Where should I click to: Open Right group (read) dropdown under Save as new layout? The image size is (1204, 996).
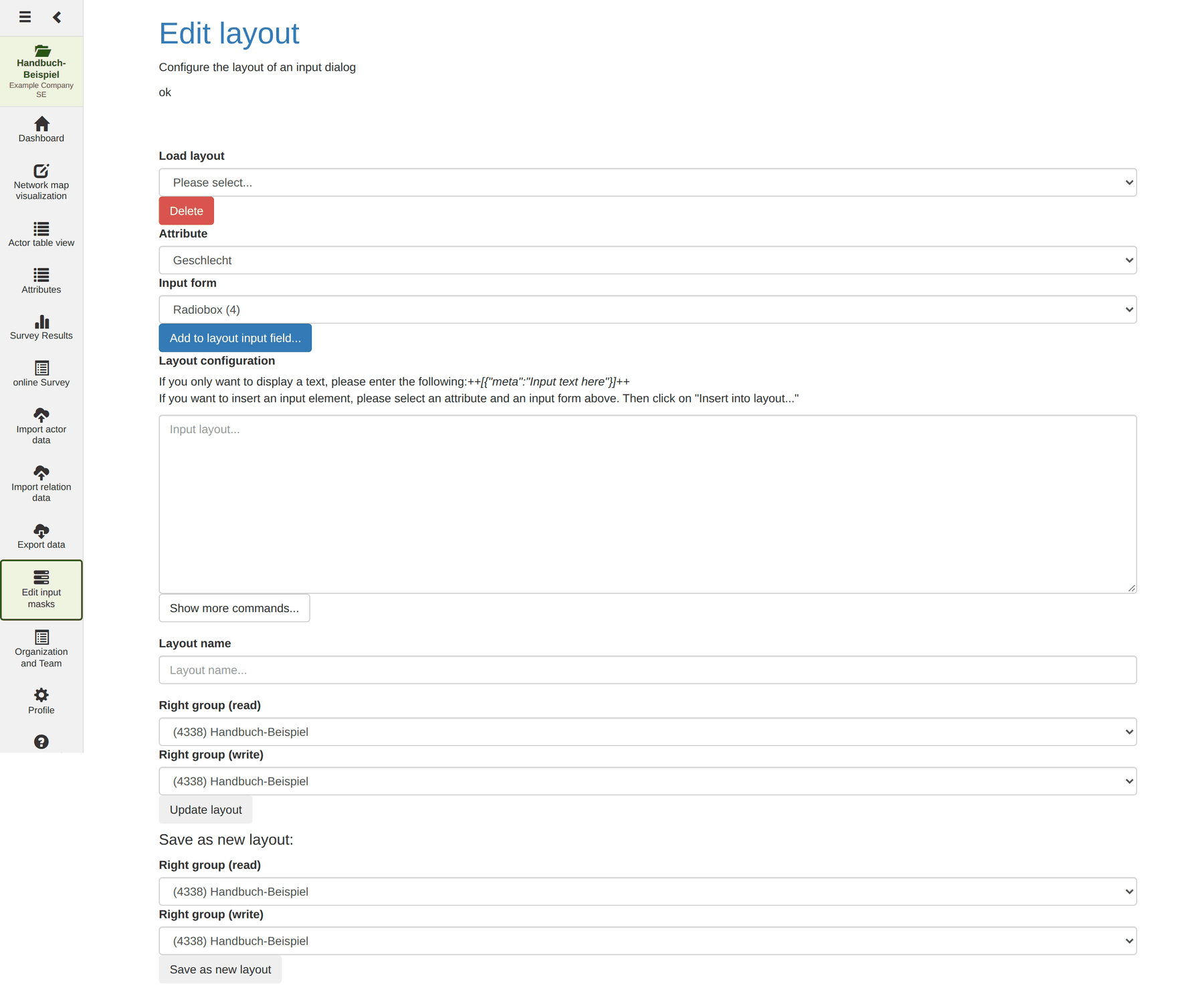click(x=647, y=892)
